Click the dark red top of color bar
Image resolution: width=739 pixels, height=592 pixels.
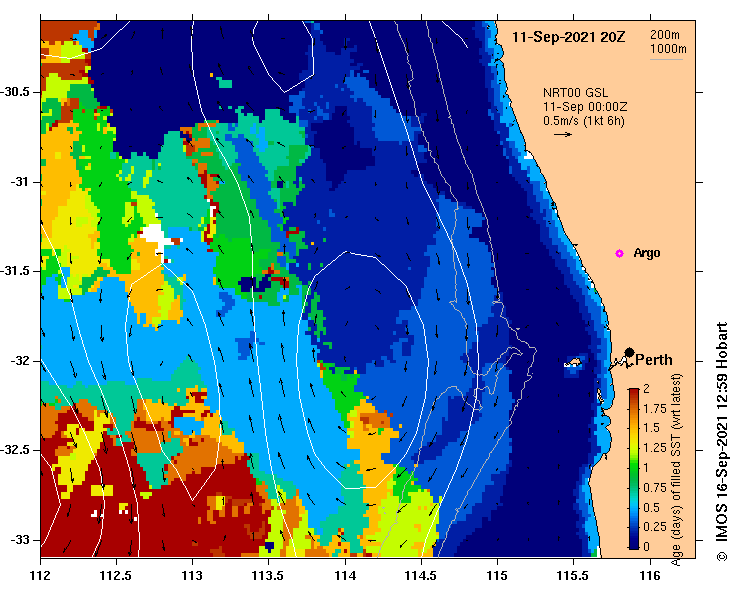[634, 392]
